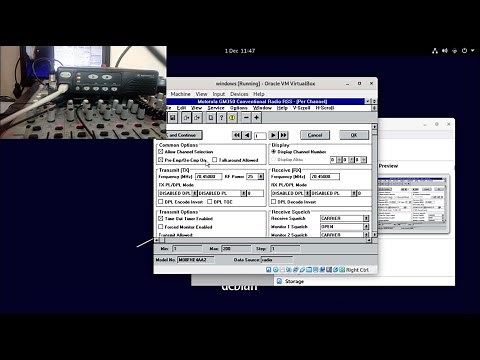Open the Monitor 2 Squelch dropdown
Viewport: 480px width, 360px height.
[366, 235]
